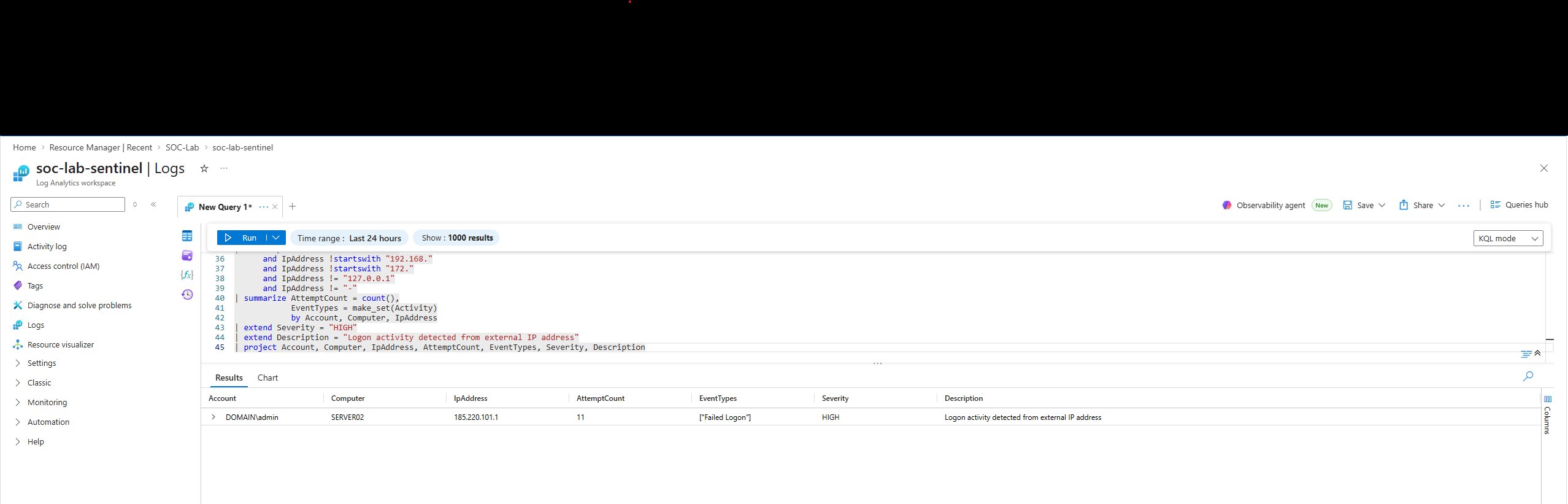Image resolution: width=1568 pixels, height=504 pixels.
Task: Click the results pane resize ellipsis handle
Action: tap(877, 363)
